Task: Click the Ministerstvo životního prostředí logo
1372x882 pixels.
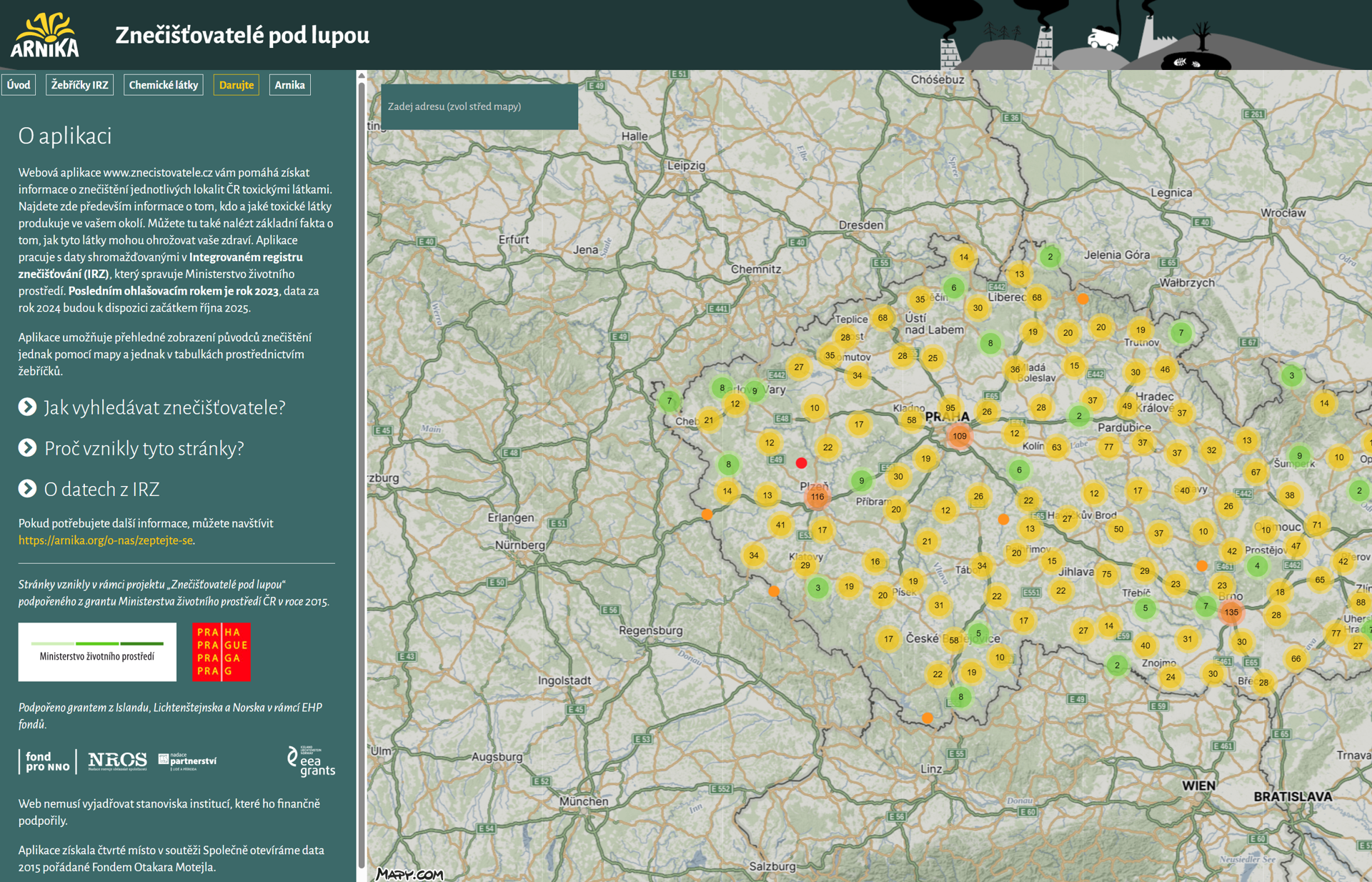Action: click(x=97, y=652)
